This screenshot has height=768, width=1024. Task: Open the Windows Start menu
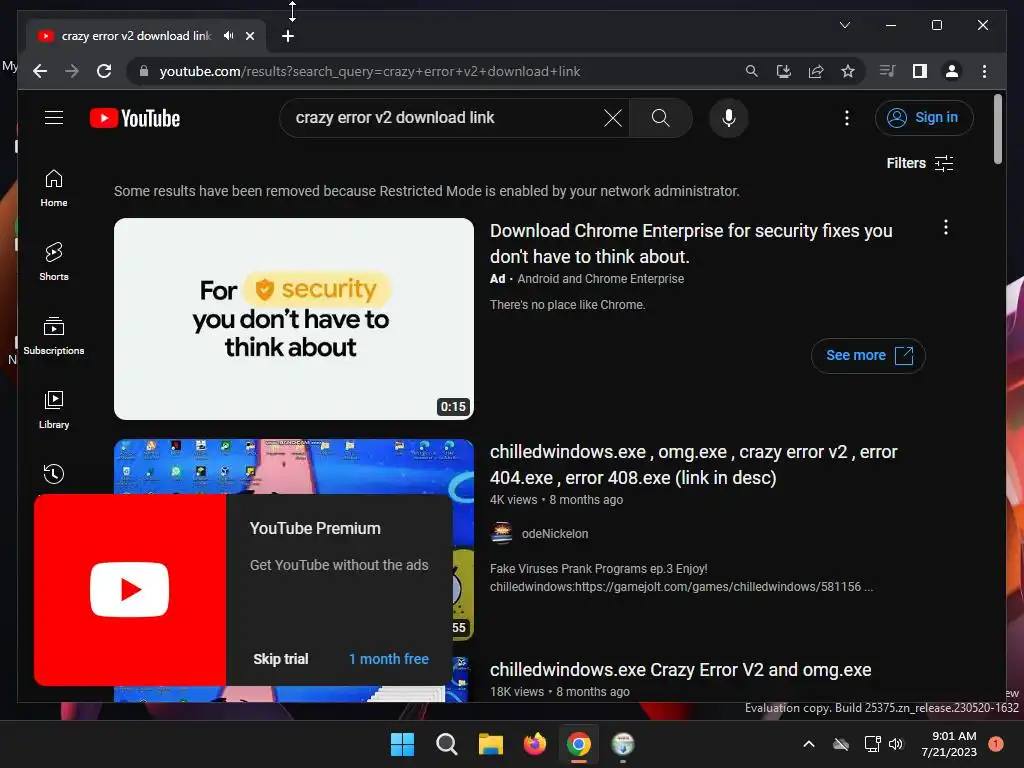[402, 744]
